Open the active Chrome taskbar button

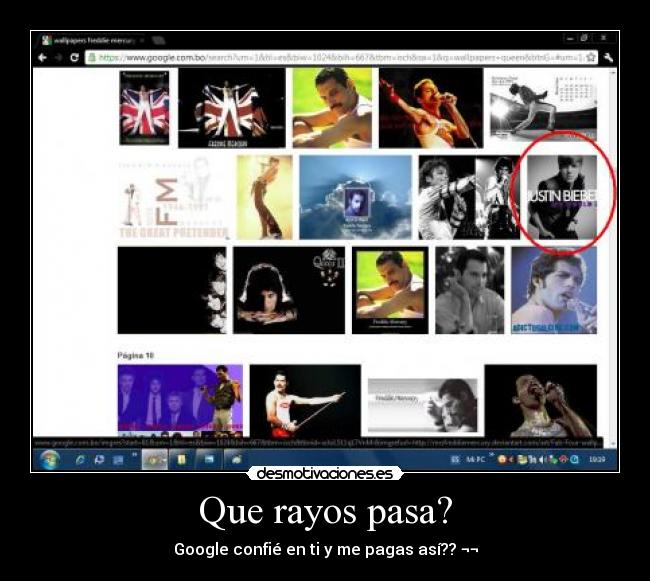point(155,459)
